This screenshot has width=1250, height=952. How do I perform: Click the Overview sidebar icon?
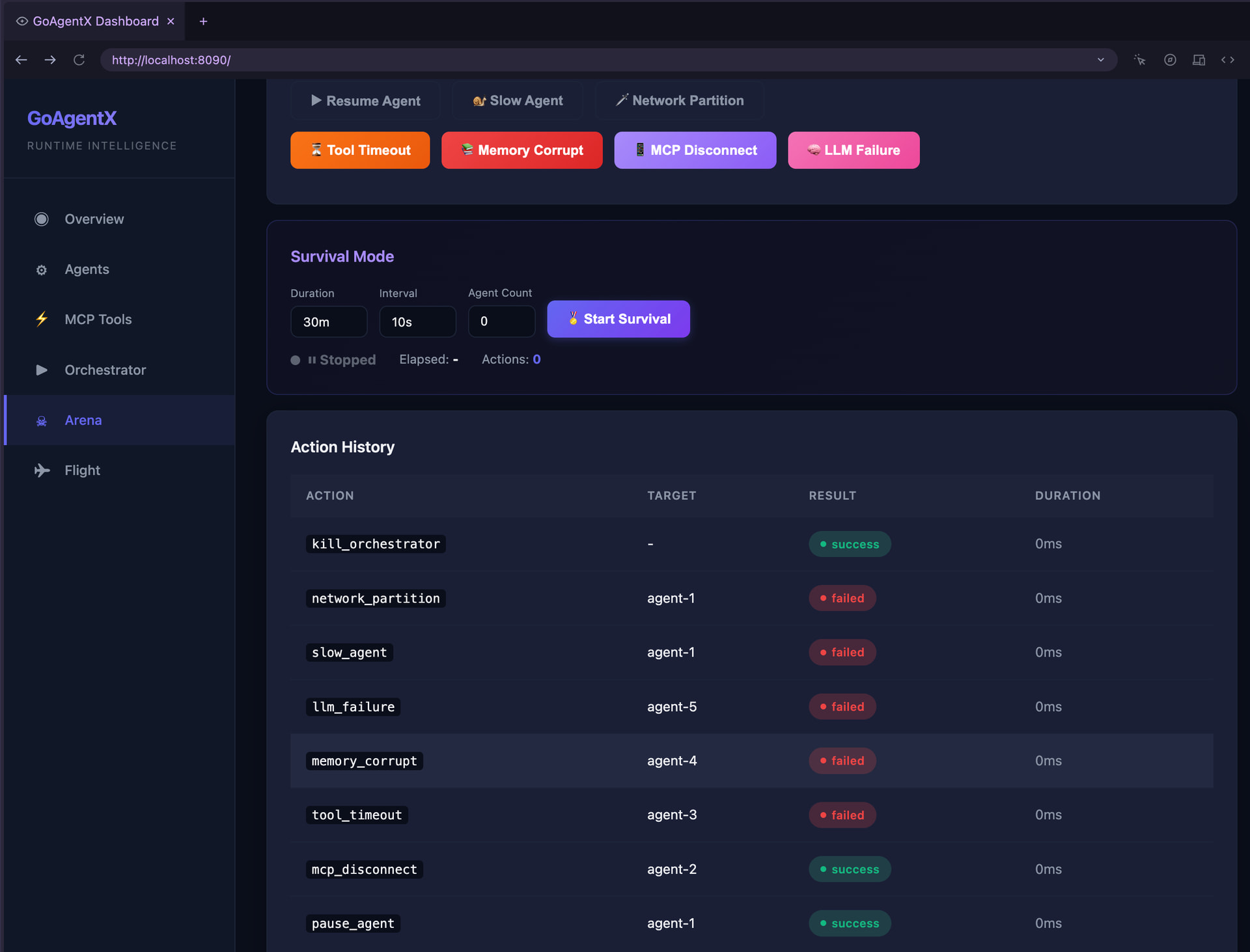42,219
